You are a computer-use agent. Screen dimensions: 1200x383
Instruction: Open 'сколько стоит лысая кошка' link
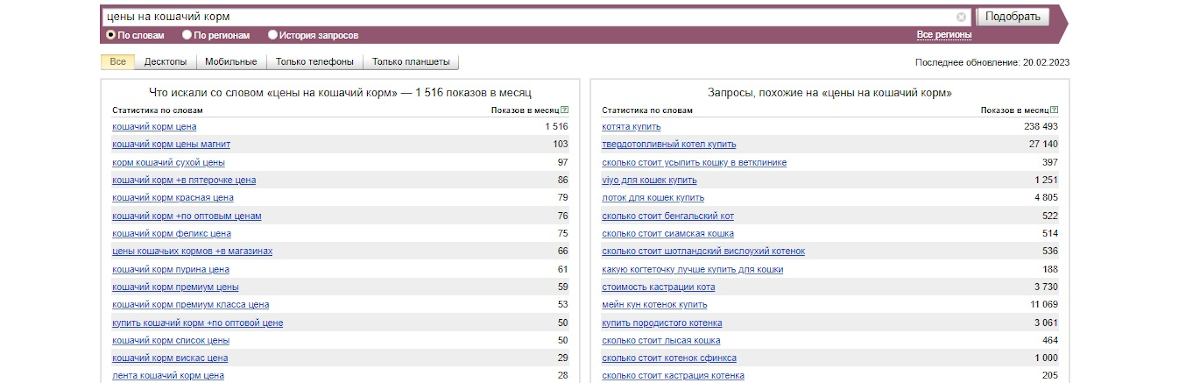pyautogui.click(x=661, y=340)
